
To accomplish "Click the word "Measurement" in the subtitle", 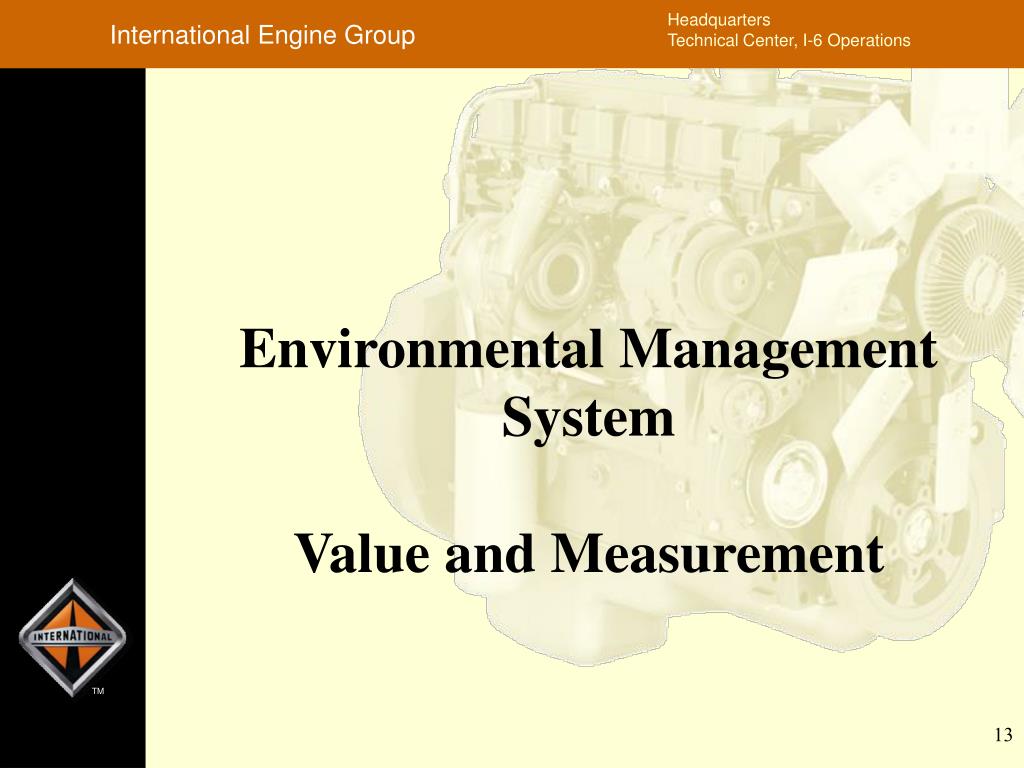I will [x=717, y=553].
